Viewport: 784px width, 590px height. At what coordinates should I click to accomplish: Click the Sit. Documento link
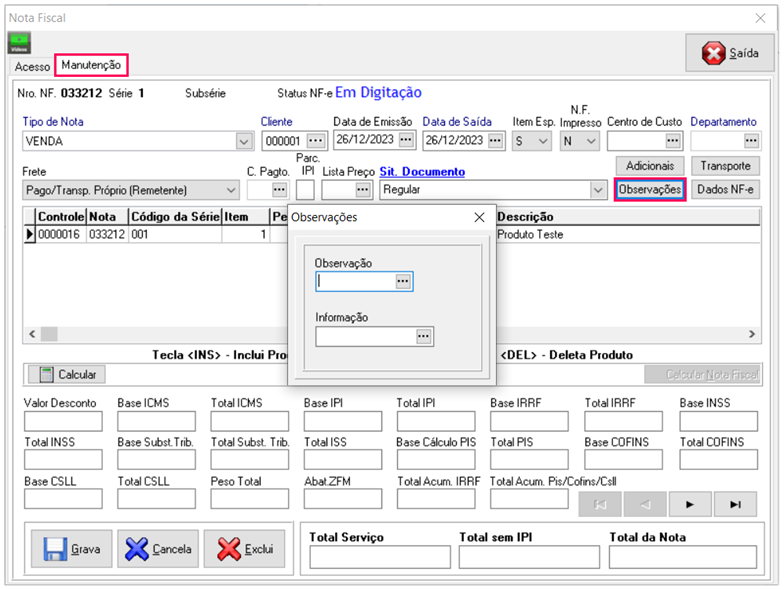click(x=422, y=172)
